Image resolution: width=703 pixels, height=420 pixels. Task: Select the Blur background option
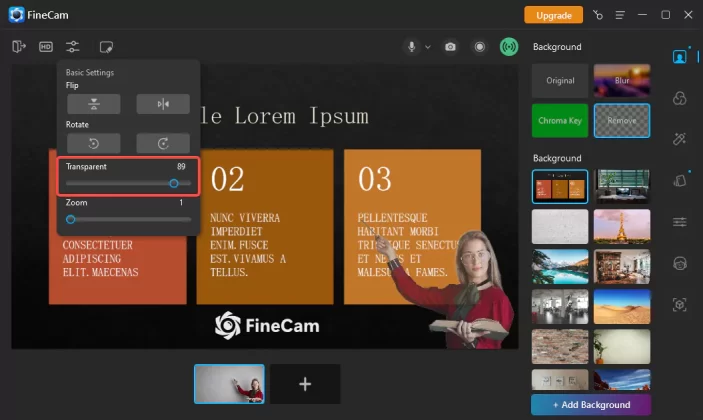click(622, 81)
